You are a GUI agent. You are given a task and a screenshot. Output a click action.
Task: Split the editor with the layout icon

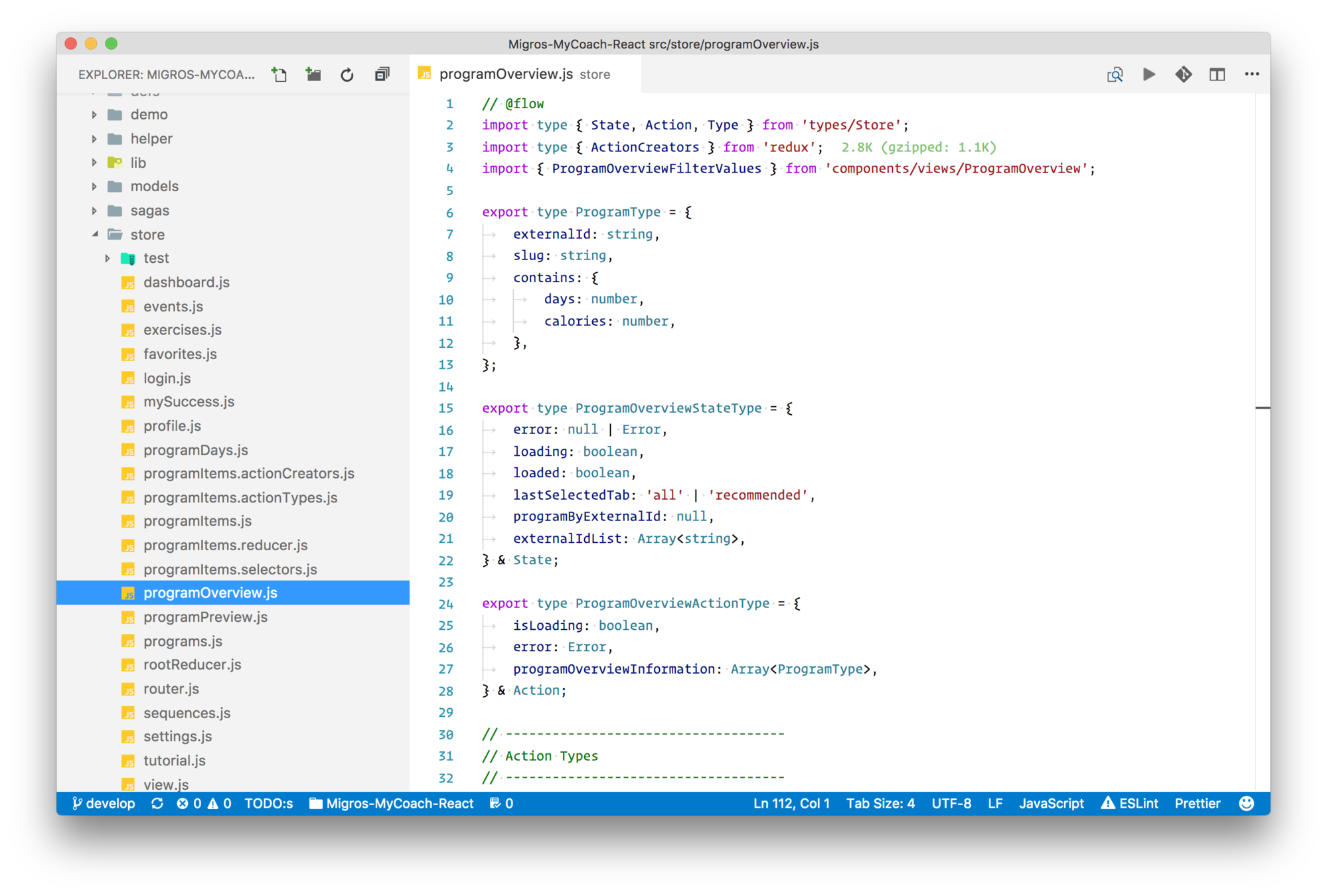tap(1217, 74)
